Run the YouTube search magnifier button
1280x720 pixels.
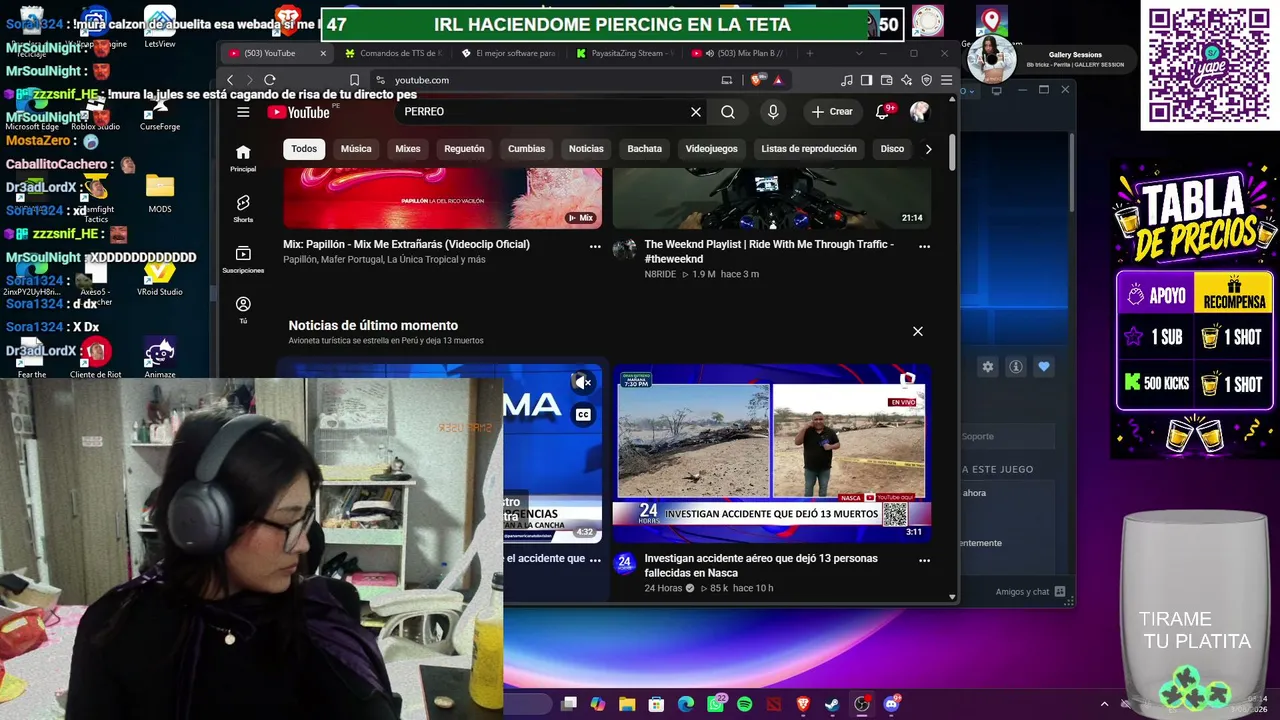pos(728,112)
